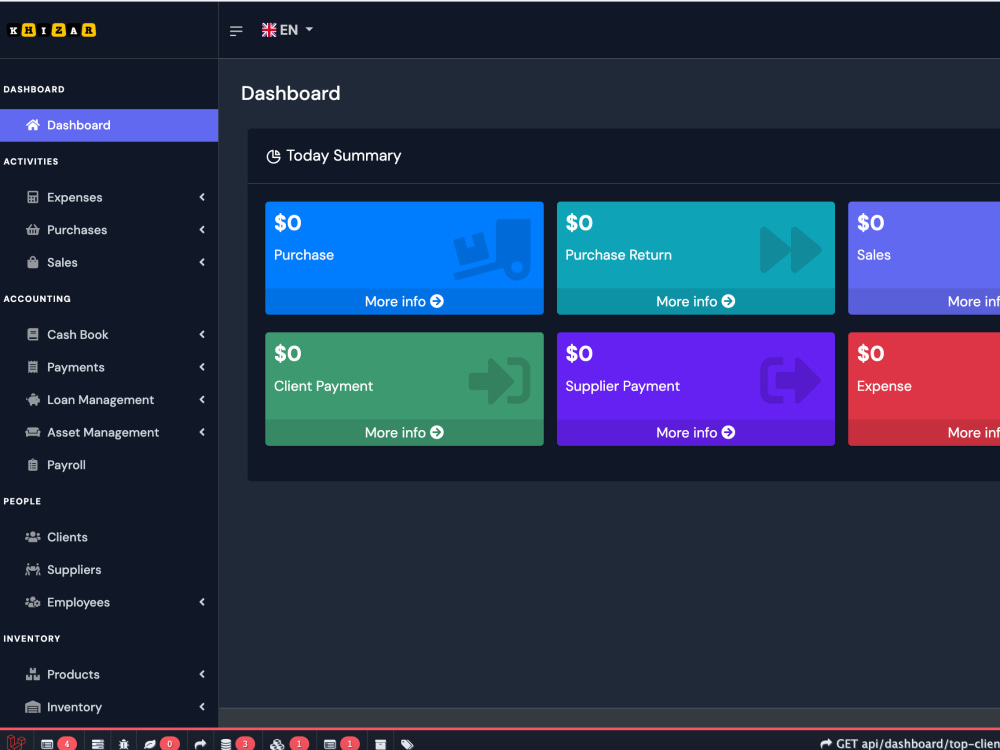
Task: Expand the Payments submenu chevron
Action: pyautogui.click(x=202, y=367)
